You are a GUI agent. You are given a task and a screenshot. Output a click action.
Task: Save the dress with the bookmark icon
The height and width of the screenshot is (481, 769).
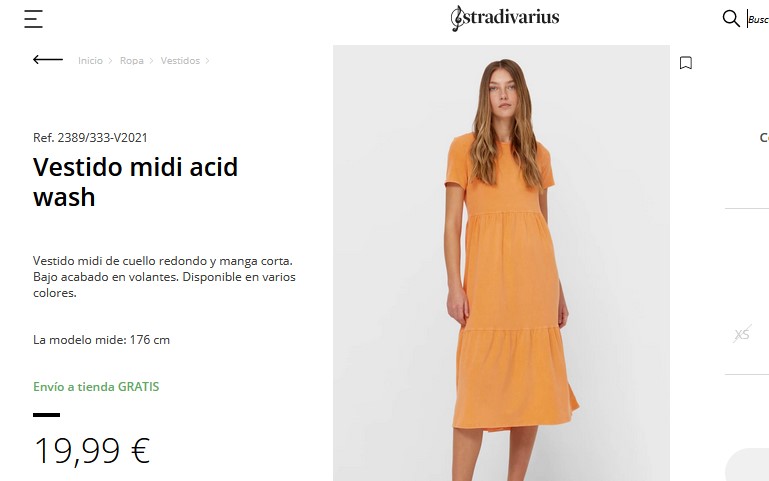[x=686, y=63]
